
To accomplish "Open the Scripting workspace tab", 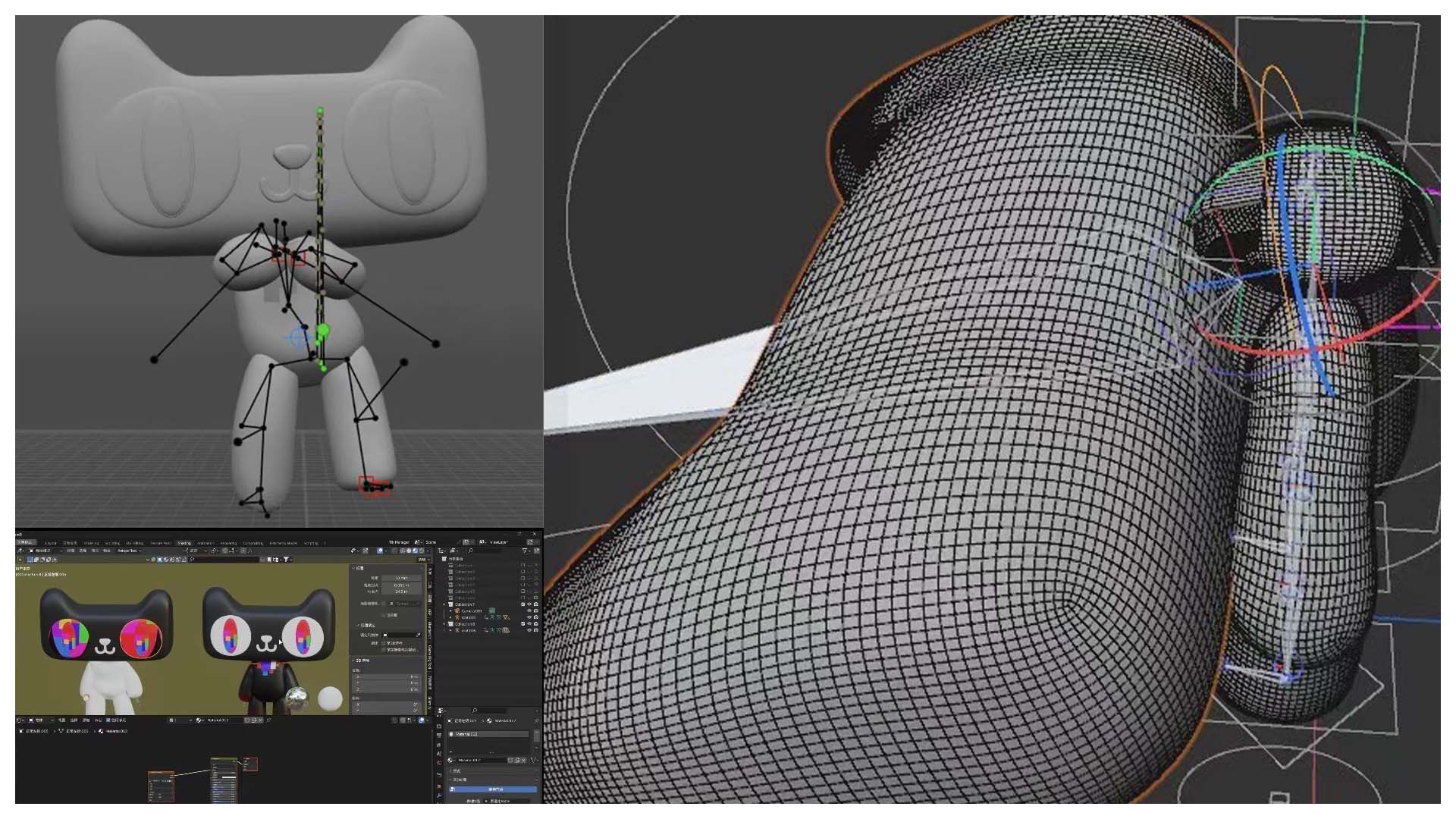I will 311,543.
